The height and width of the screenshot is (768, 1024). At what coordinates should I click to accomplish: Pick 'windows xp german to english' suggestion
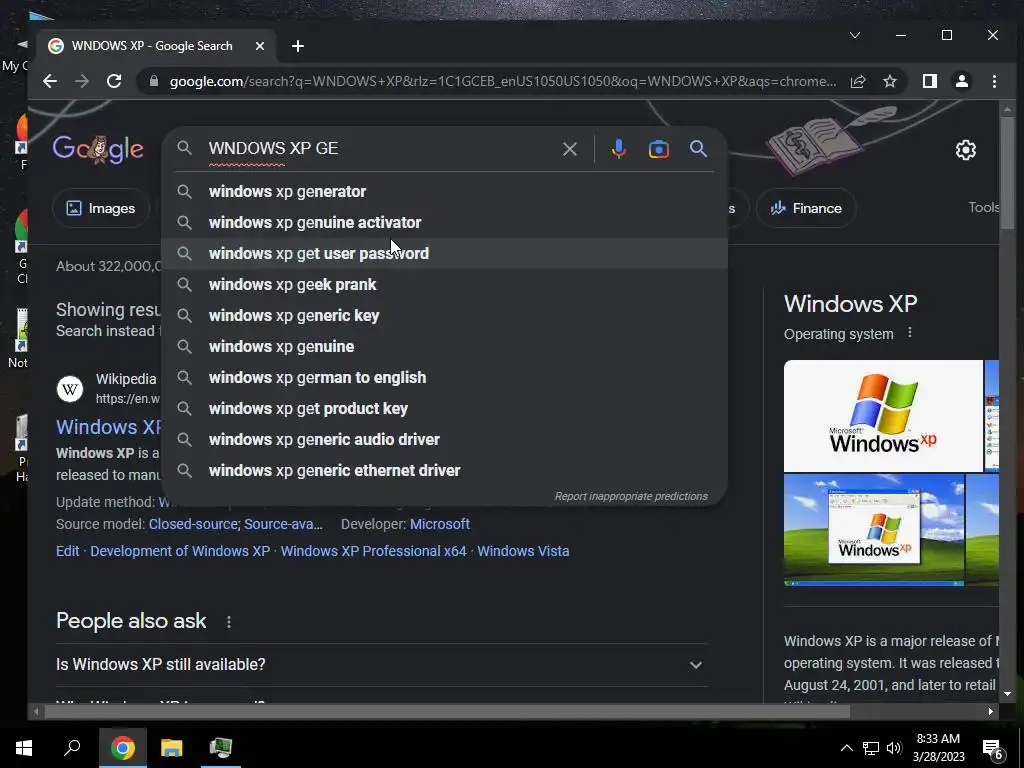pyautogui.click(x=444, y=377)
